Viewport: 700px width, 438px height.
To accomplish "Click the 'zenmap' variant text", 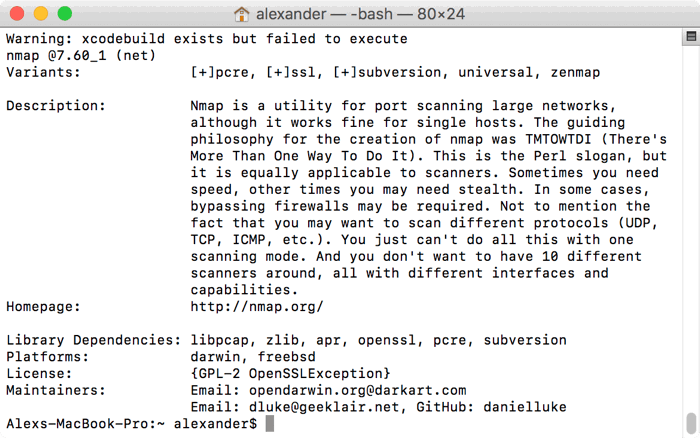I will click(x=575, y=72).
